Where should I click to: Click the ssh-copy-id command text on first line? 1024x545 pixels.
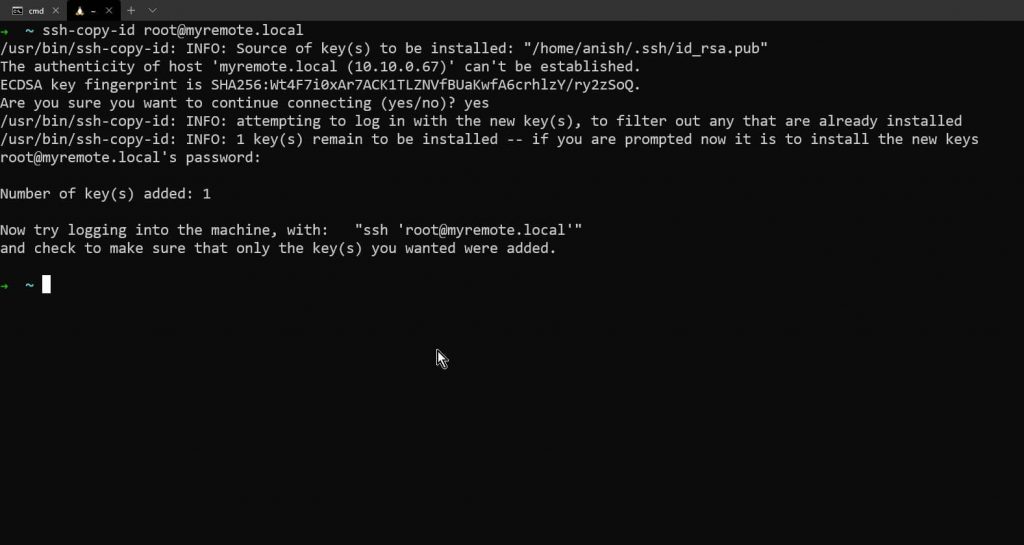pyautogui.click(x=173, y=31)
